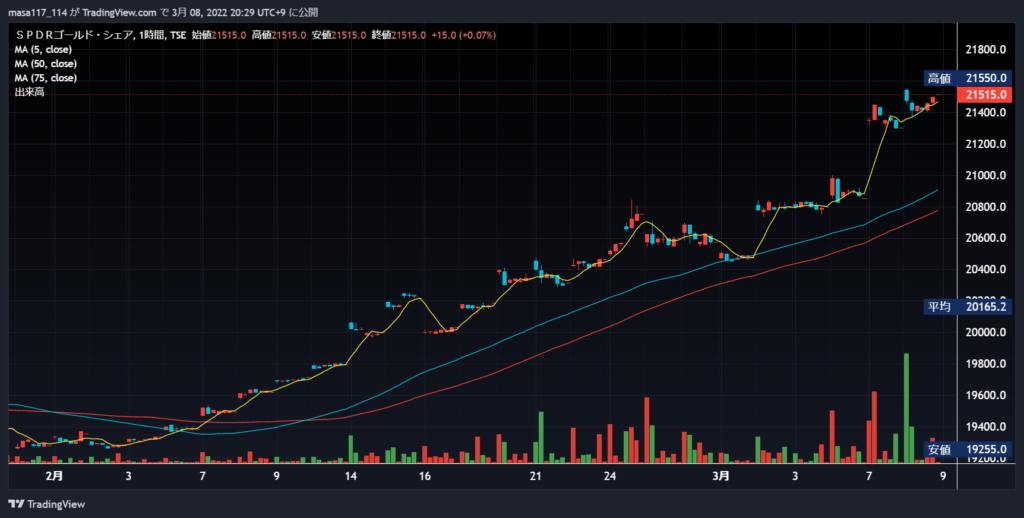Screen dimensions: 1024x518
Task: Click the TradingView logo icon
Action: pyautogui.click(x=16, y=504)
